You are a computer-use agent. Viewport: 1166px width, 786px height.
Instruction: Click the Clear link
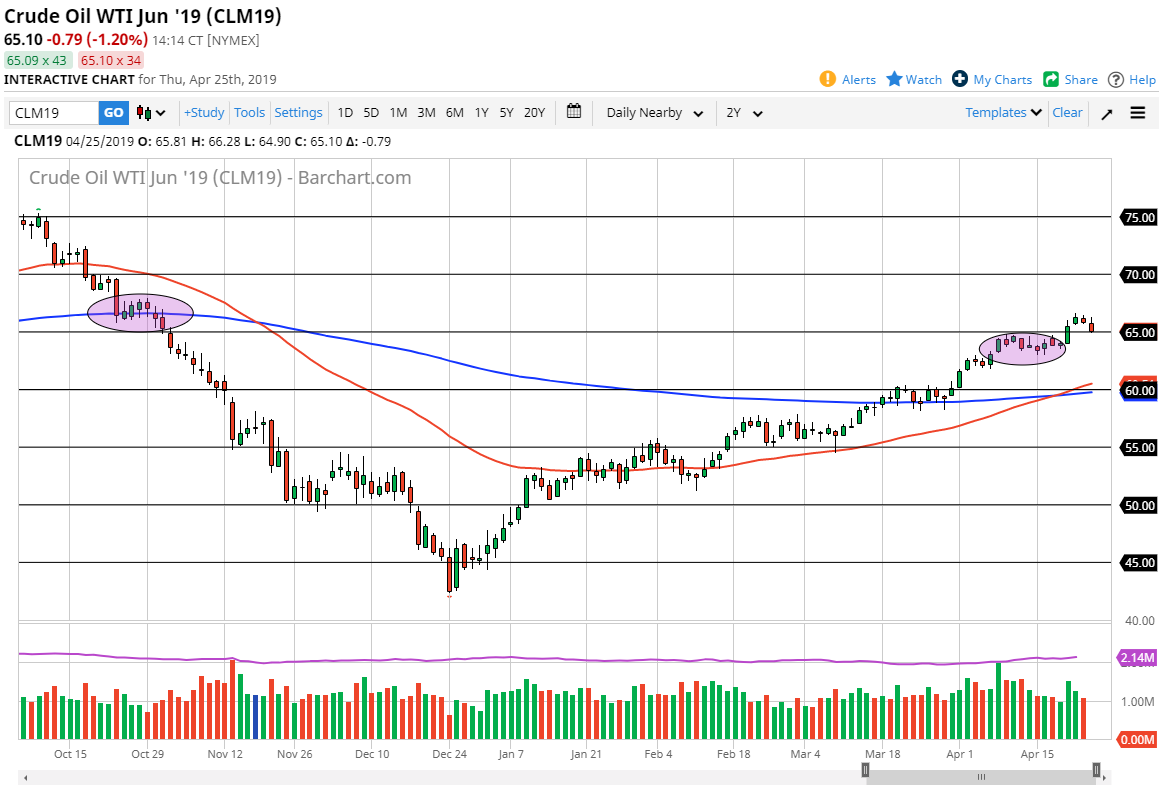(x=1067, y=113)
